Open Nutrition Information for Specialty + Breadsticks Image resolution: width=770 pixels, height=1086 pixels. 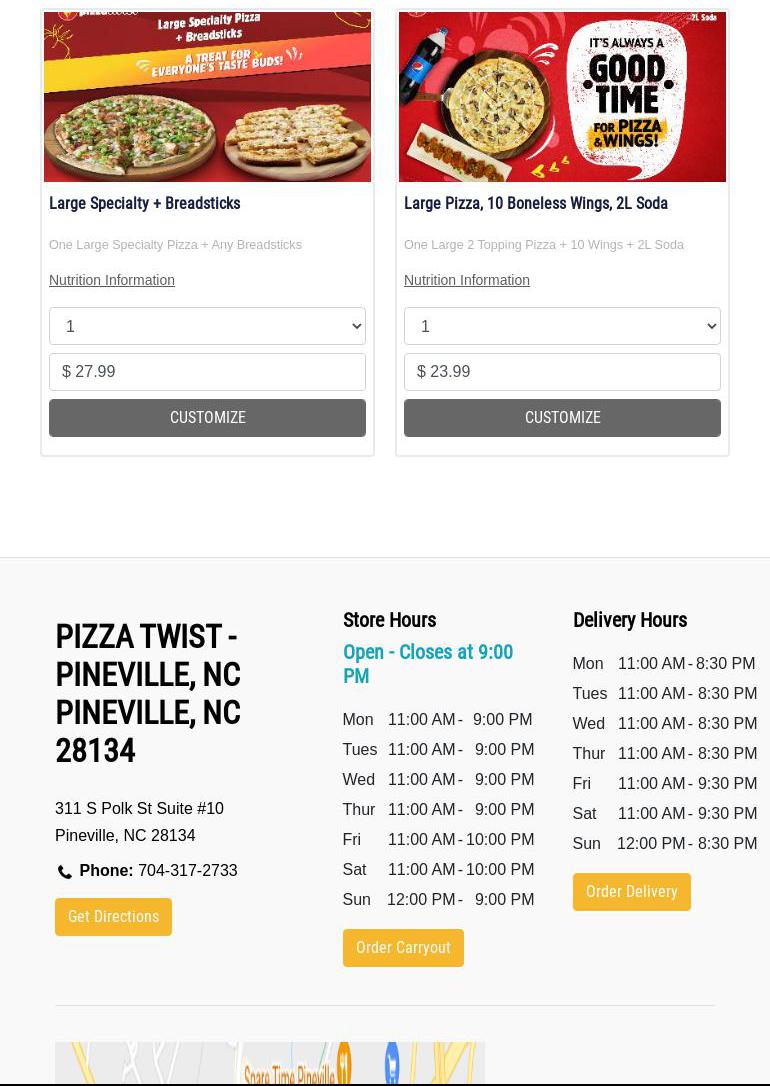coord(112,280)
